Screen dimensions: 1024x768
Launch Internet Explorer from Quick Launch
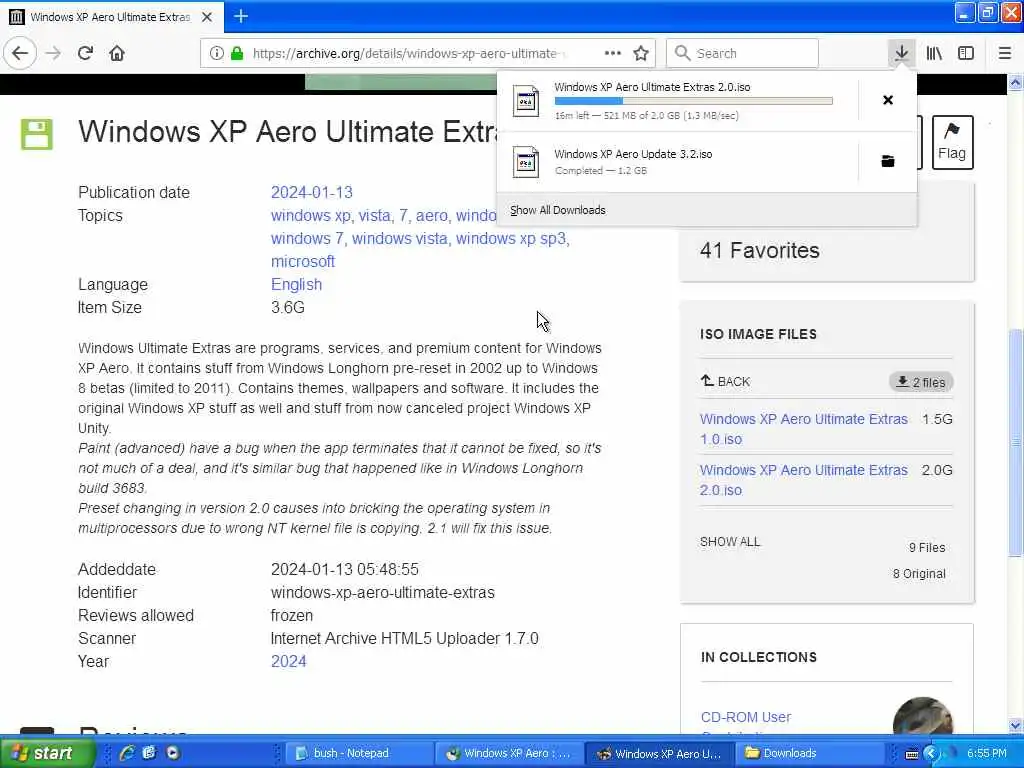pos(126,753)
